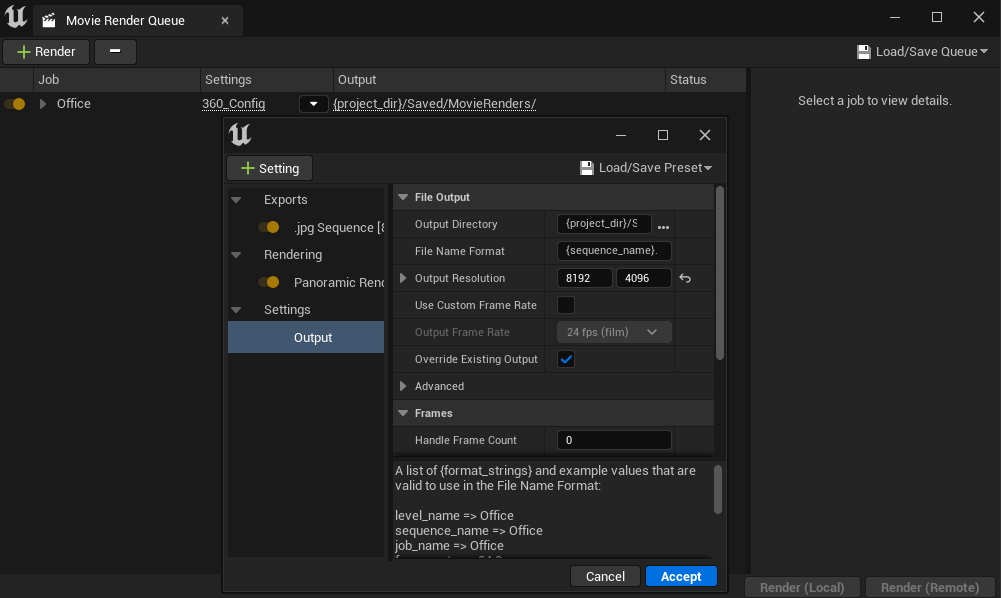Open the output path link for Office job
The height and width of the screenshot is (598, 1001).
(x=434, y=104)
